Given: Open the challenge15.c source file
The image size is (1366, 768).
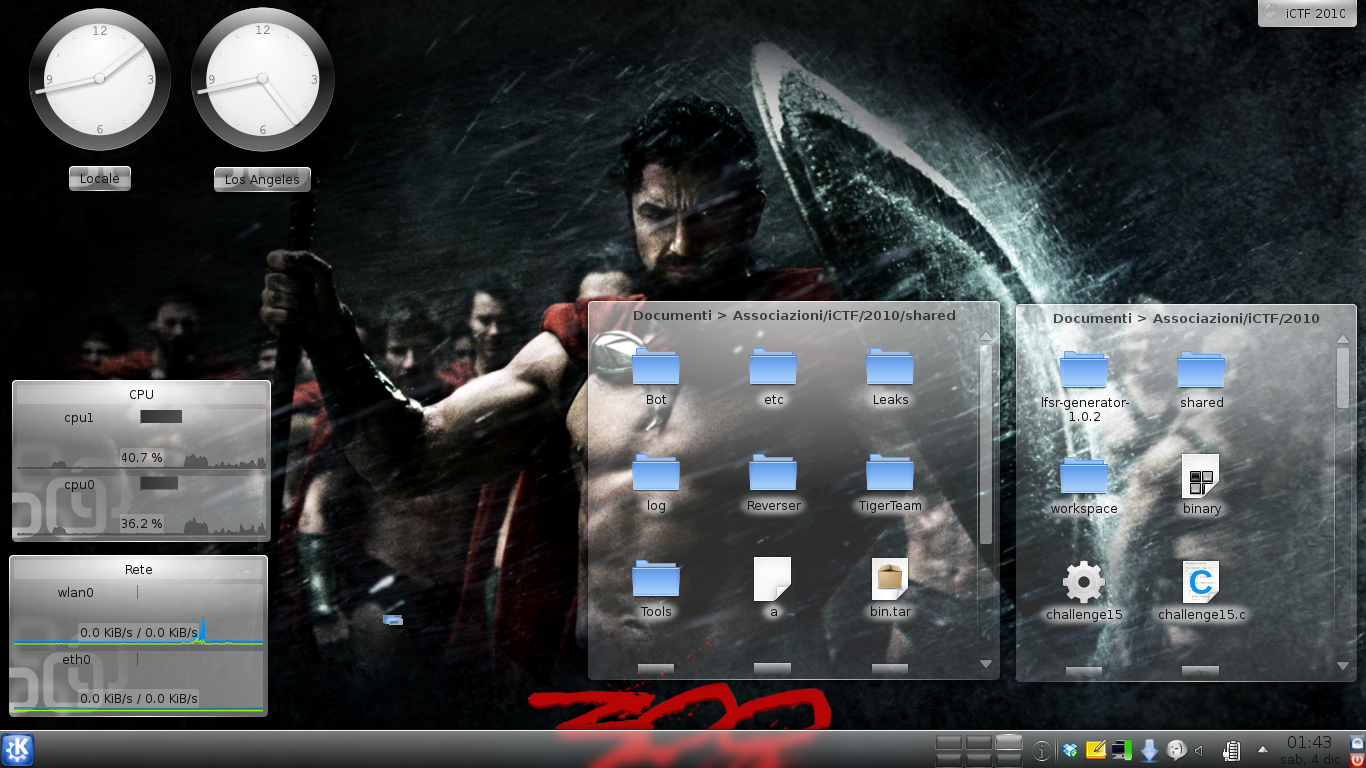Looking at the screenshot, I should click(1201, 592).
